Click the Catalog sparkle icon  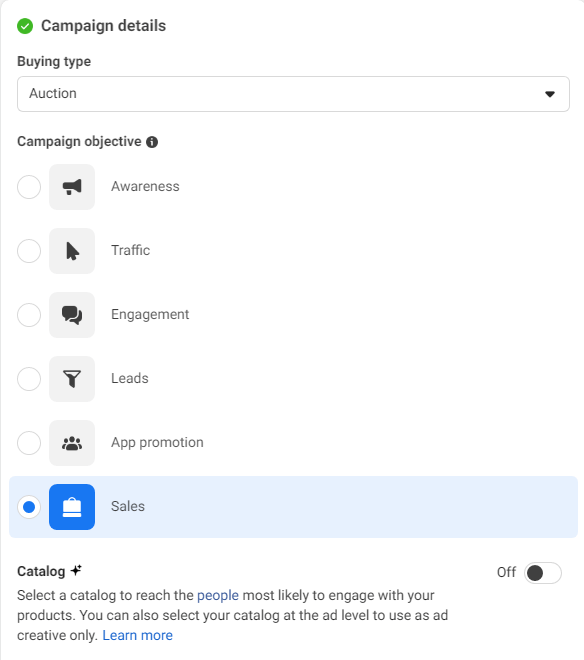(x=76, y=571)
